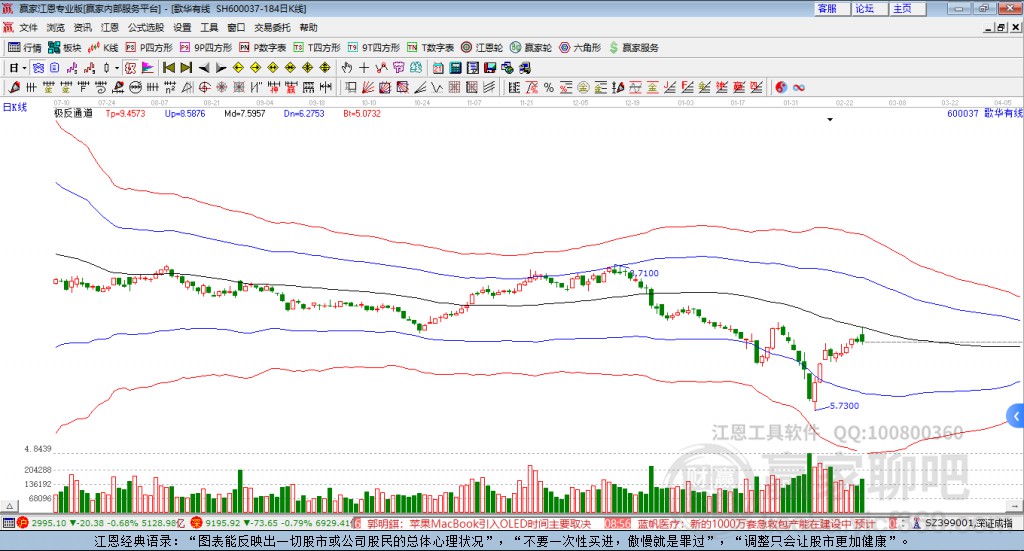1024x551 pixels.
Task: Open the 9T四方形 tool
Action: 374,48
